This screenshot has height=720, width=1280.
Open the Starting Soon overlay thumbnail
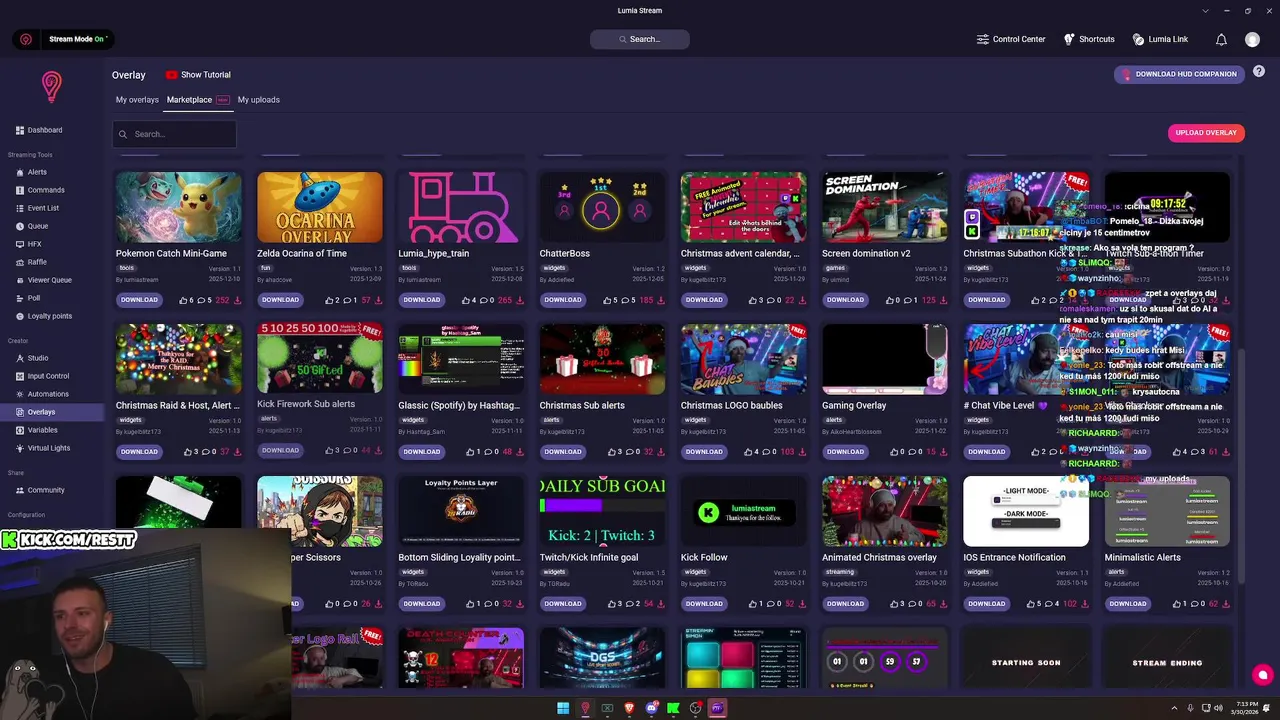1026,660
